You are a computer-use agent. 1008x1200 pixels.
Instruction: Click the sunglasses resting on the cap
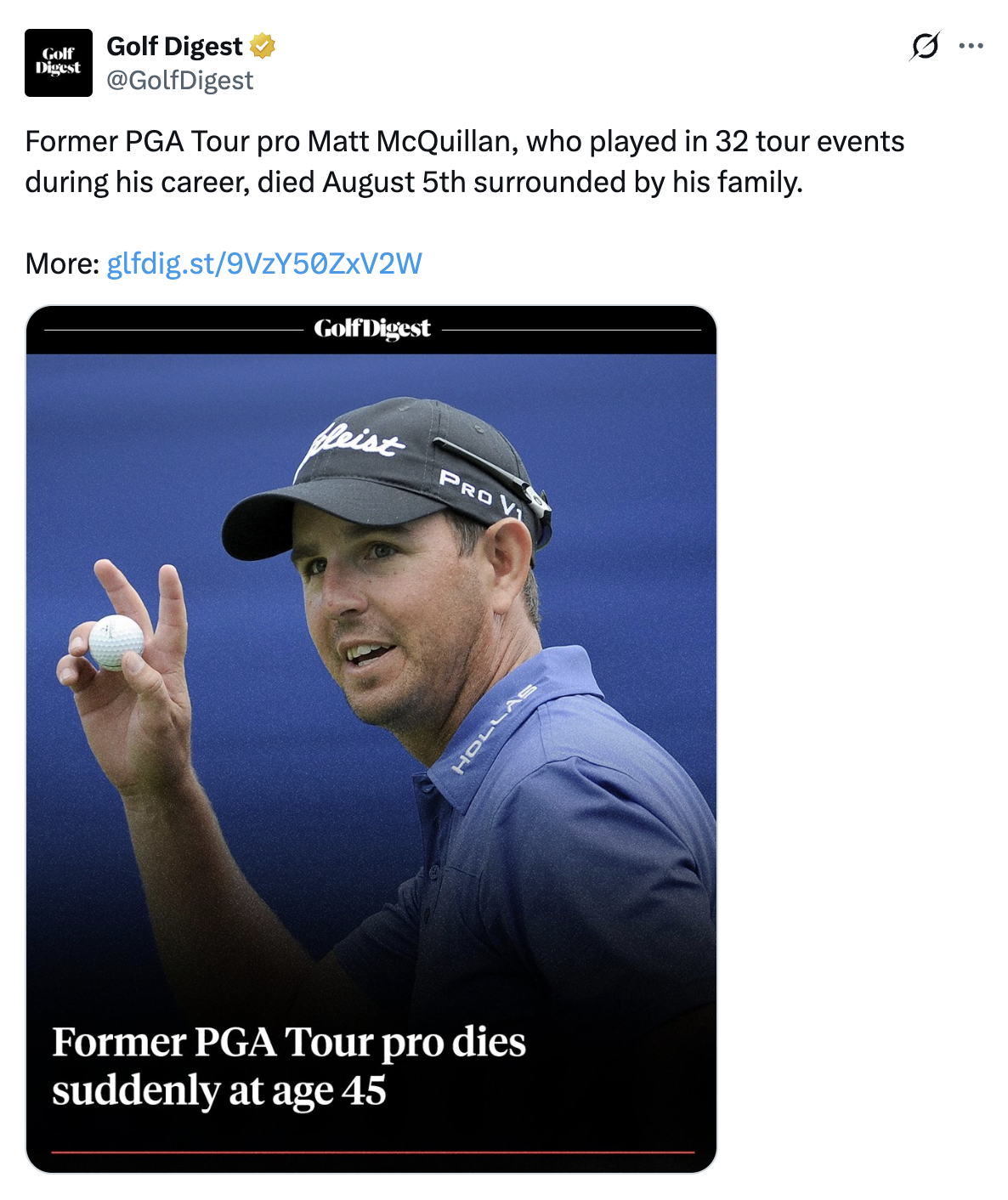[x=494, y=476]
